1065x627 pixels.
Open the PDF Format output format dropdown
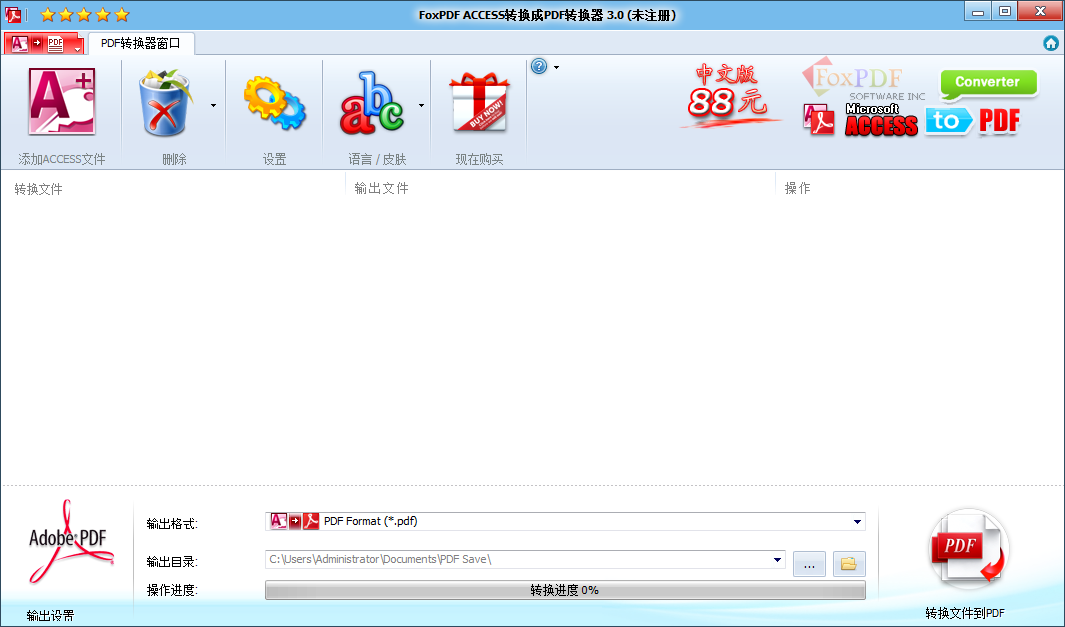click(x=856, y=521)
